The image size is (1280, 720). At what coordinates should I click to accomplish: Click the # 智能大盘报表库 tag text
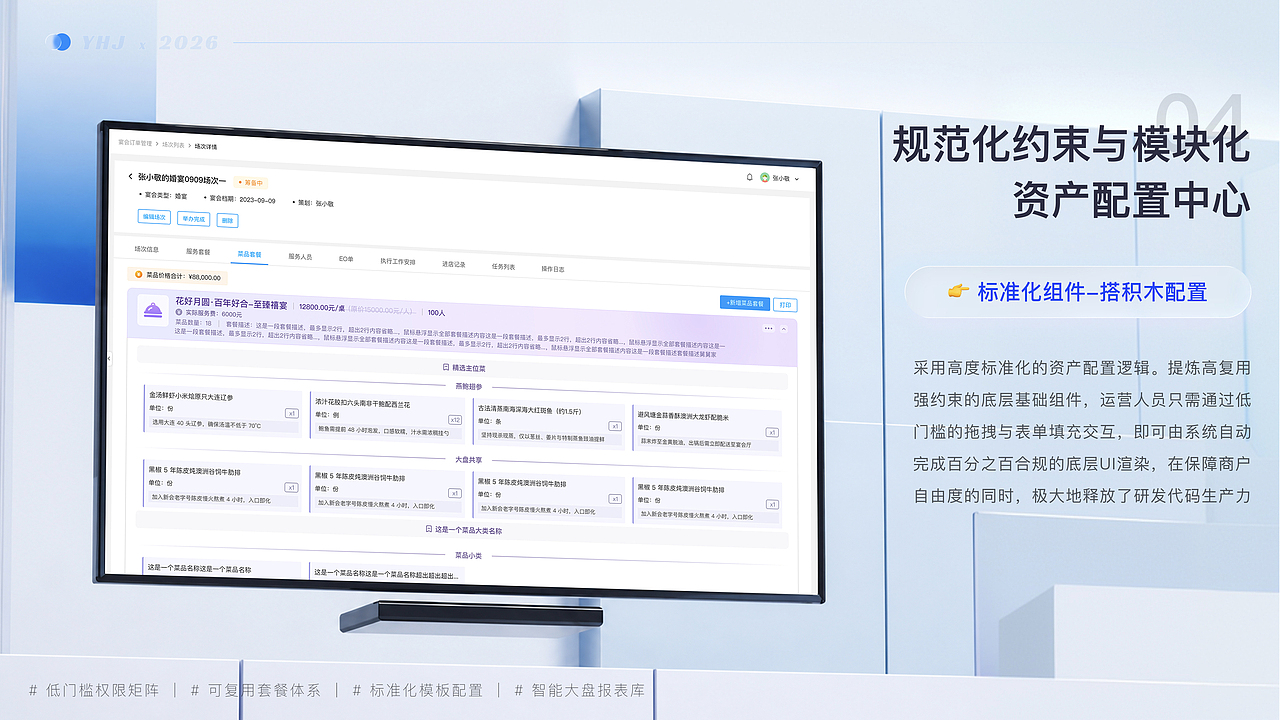pyautogui.click(x=580, y=690)
